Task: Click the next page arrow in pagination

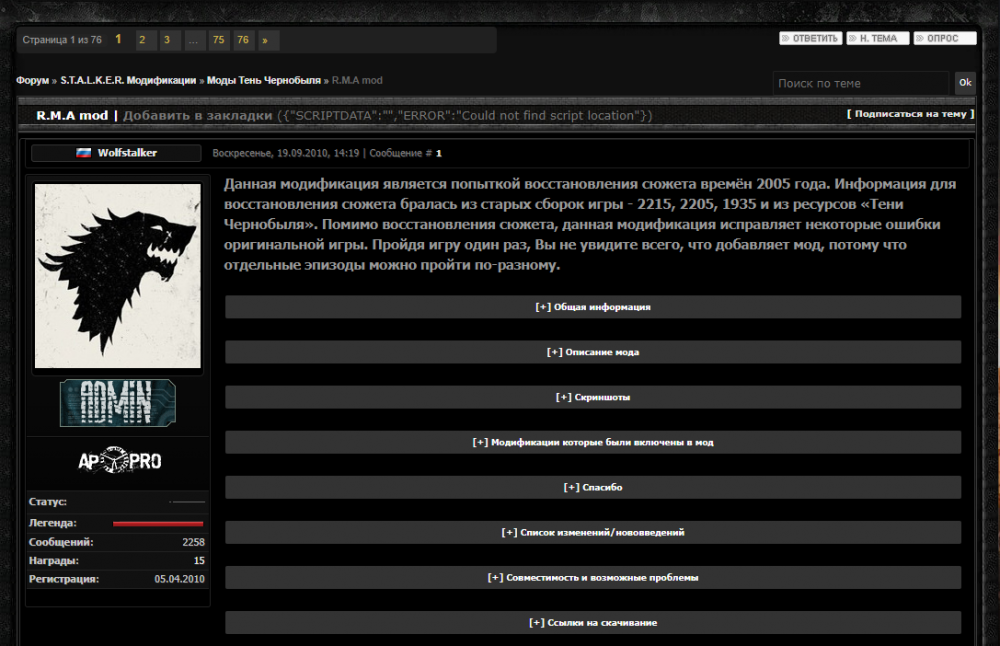Action: pyautogui.click(x=264, y=40)
